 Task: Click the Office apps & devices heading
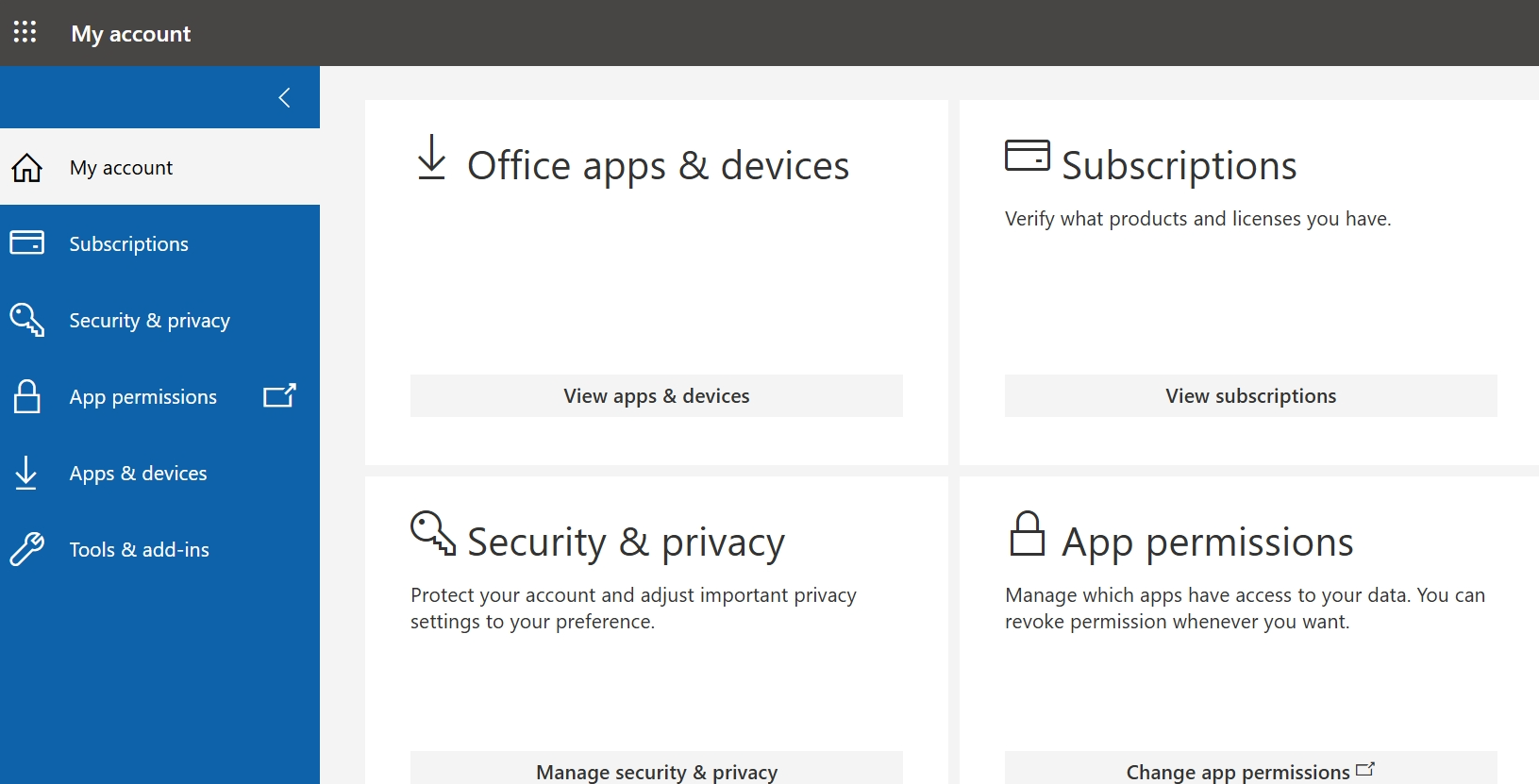pyautogui.click(x=659, y=165)
